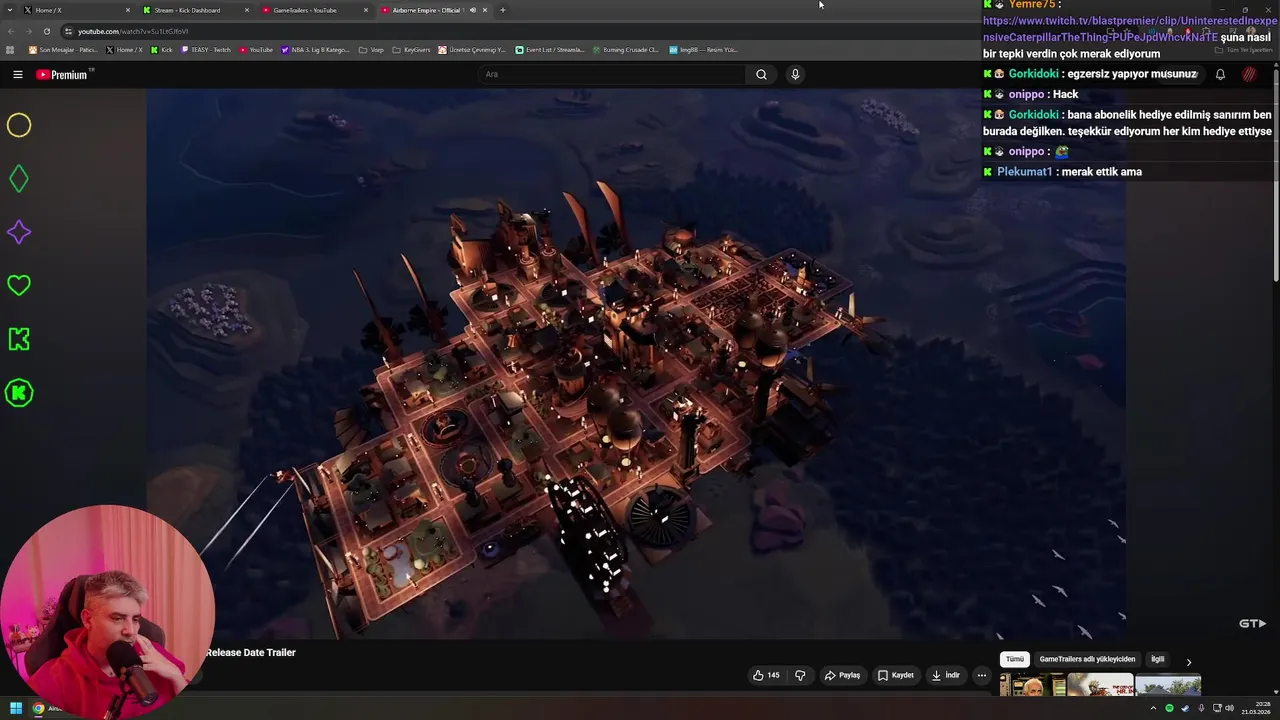Click the Release Date Trailer video title

point(250,652)
